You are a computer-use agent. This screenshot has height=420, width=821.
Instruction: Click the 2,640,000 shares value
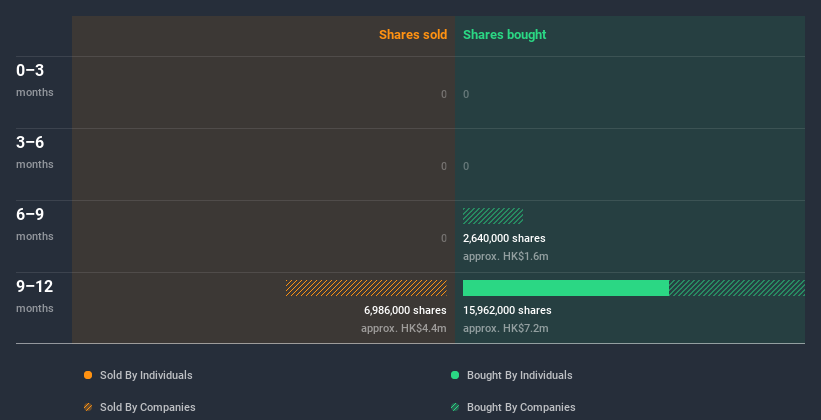(504, 238)
